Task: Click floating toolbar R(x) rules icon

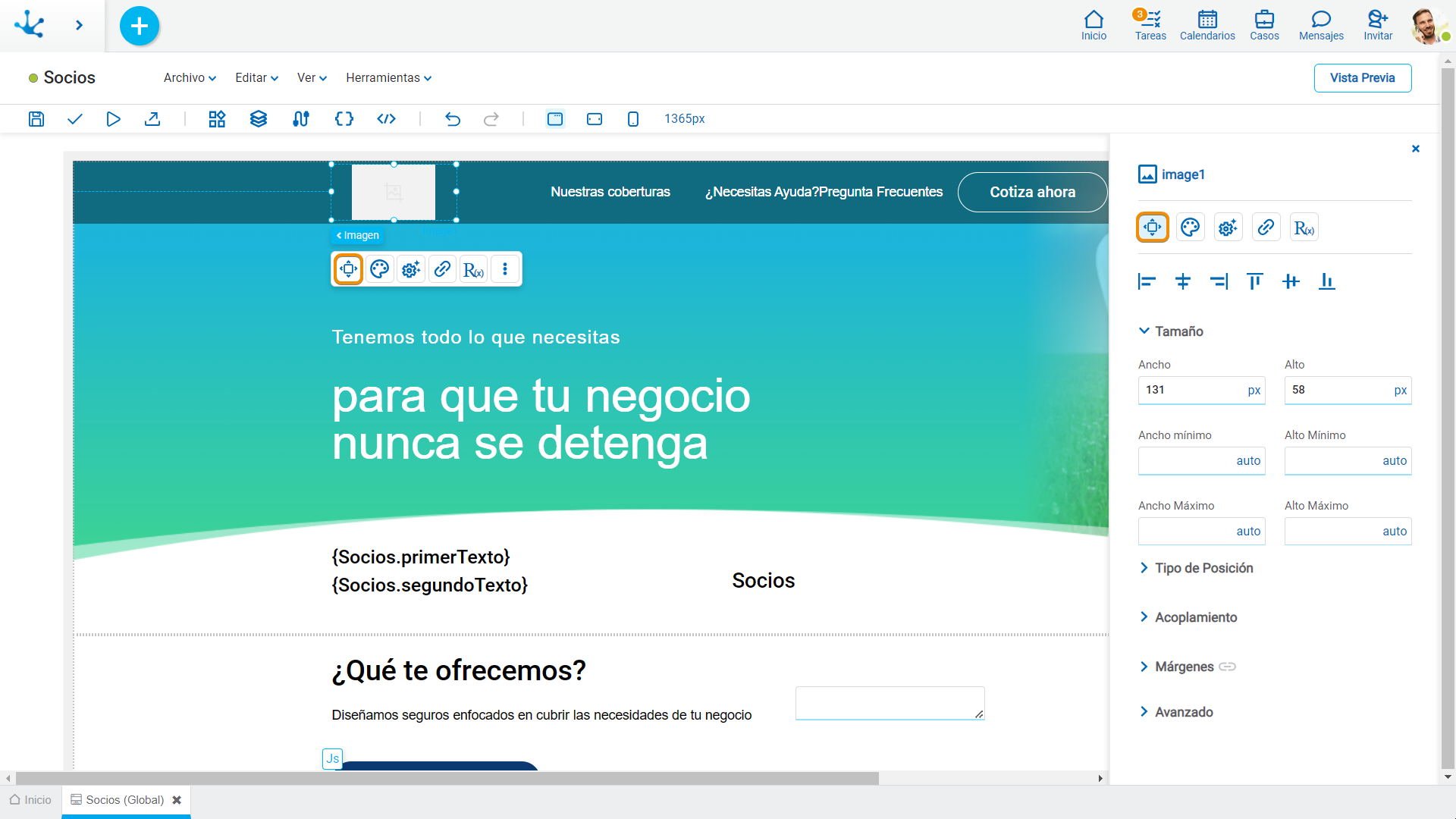Action: [474, 269]
